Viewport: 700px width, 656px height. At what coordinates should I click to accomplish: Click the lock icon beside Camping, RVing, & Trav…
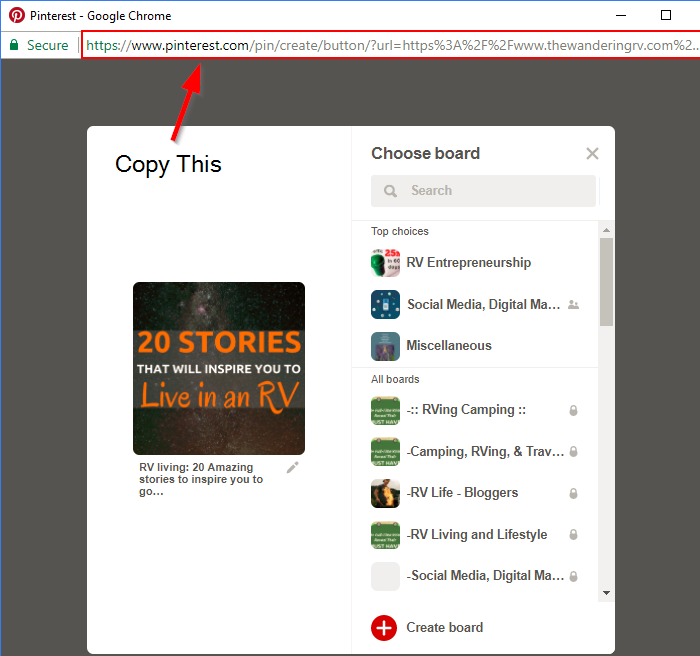(x=574, y=451)
